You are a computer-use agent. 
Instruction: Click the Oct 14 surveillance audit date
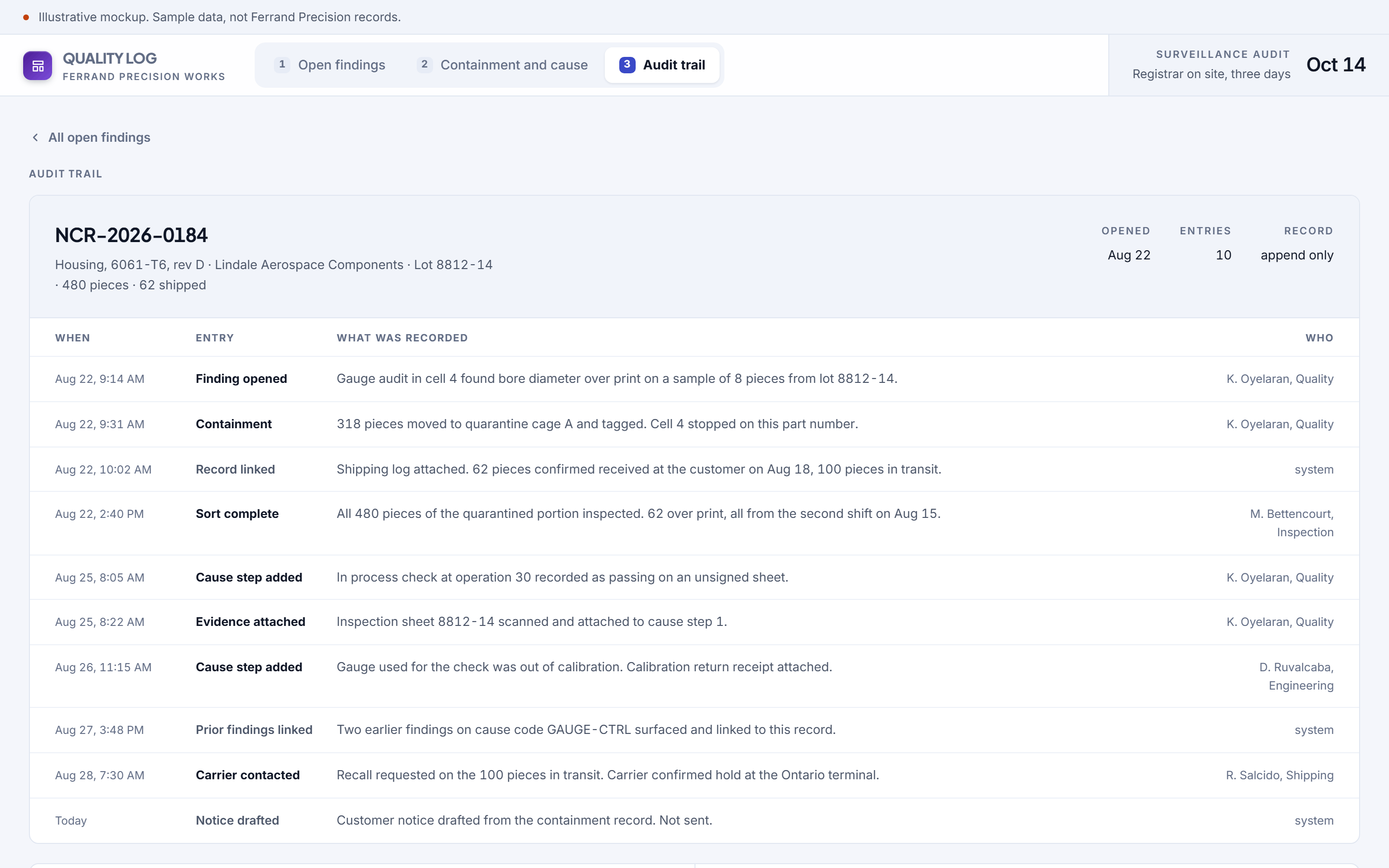pyautogui.click(x=1335, y=64)
